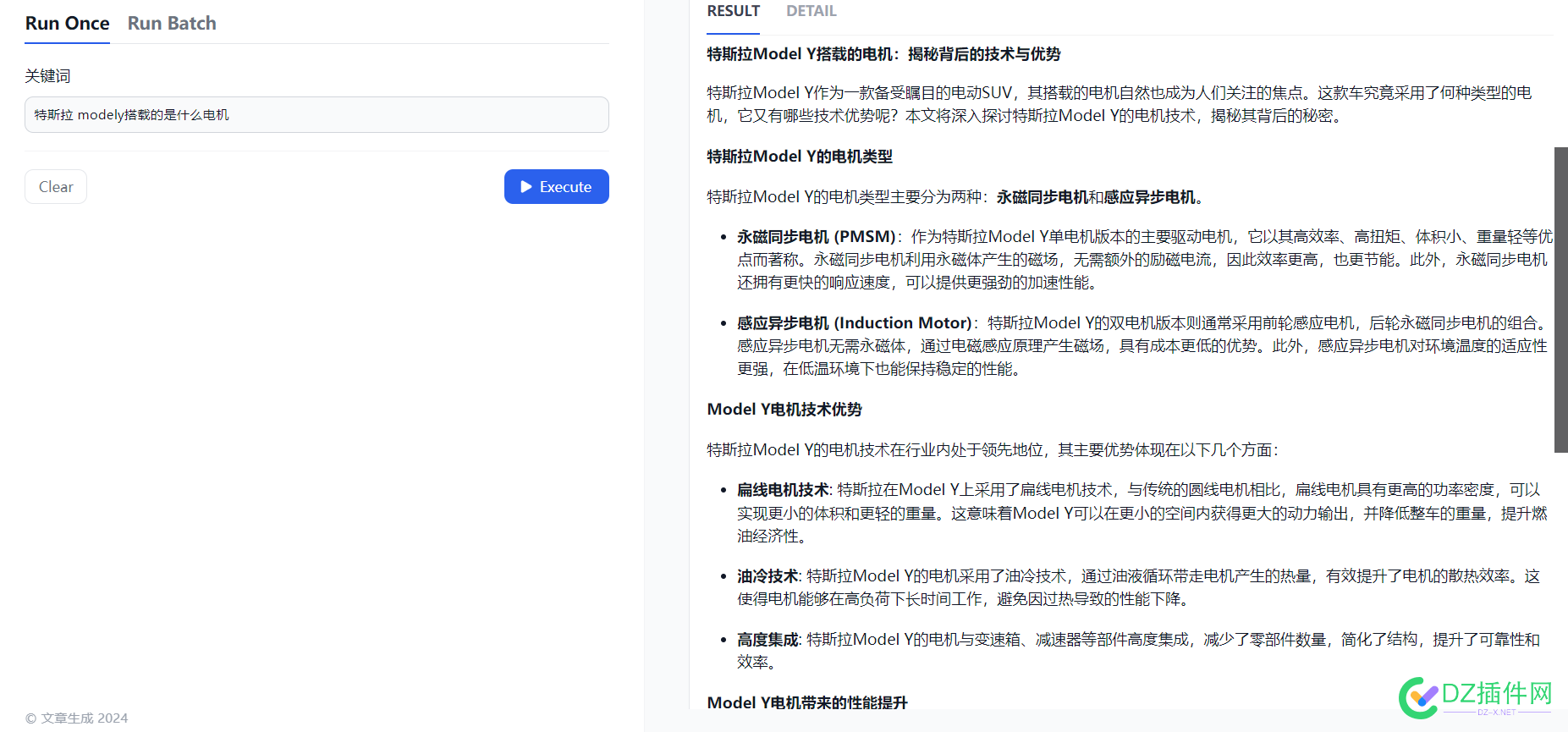1568x732 pixels.
Task: Open the RESULT tab
Action: click(x=734, y=11)
